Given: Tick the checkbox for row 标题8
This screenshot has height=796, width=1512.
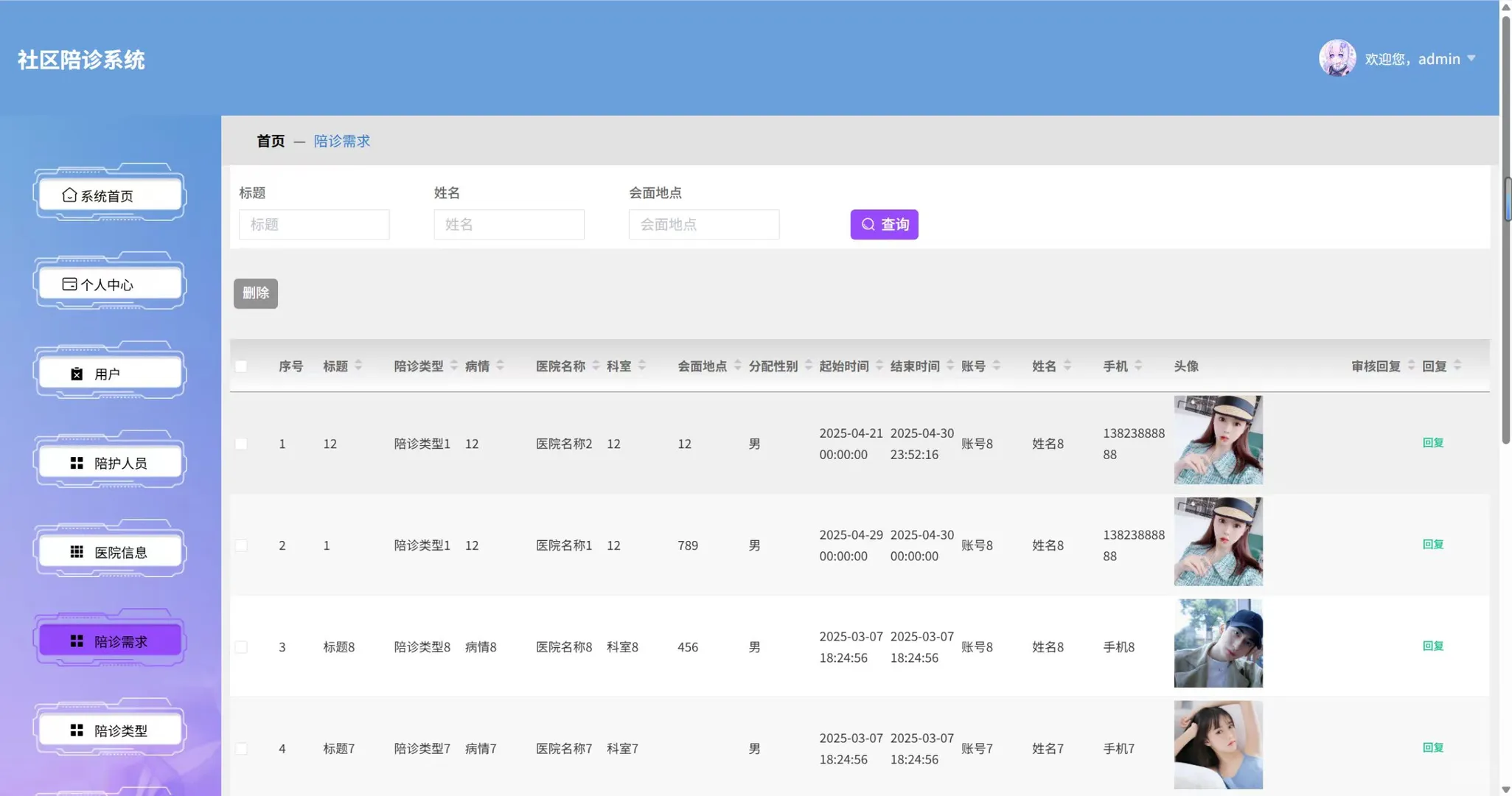Looking at the screenshot, I should 241,646.
